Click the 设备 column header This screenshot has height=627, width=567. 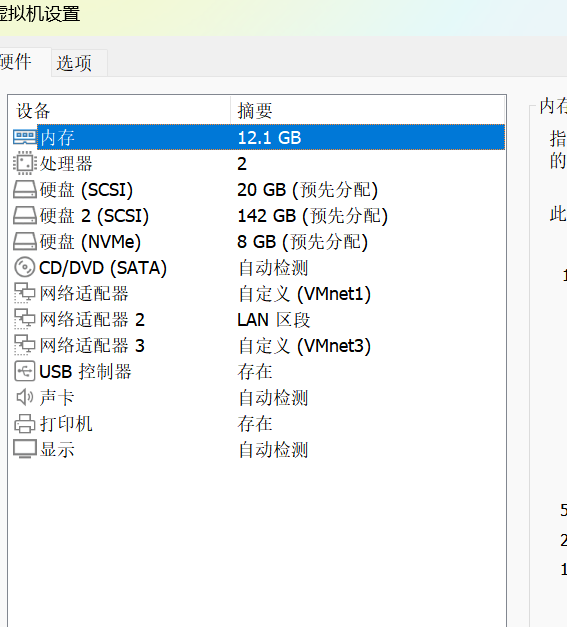pos(119,110)
